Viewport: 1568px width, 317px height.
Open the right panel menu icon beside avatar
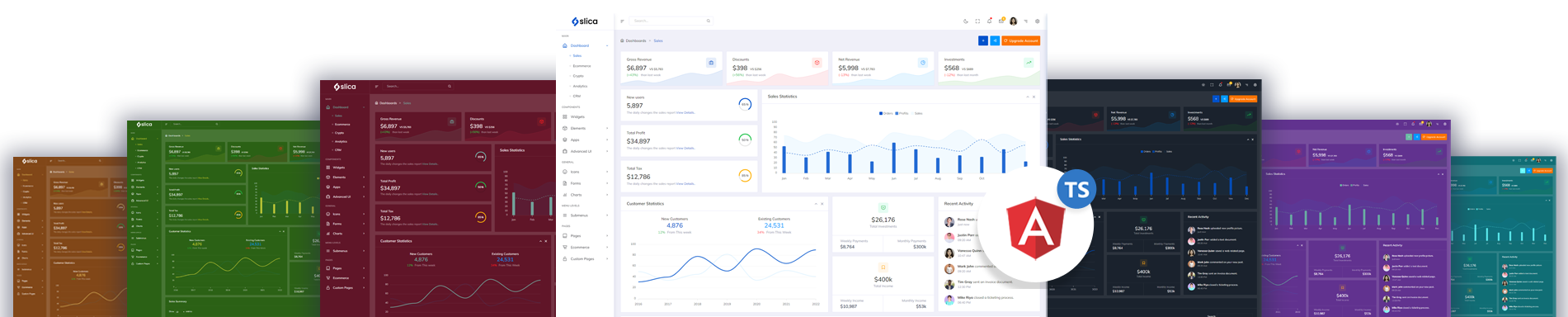tap(1026, 21)
